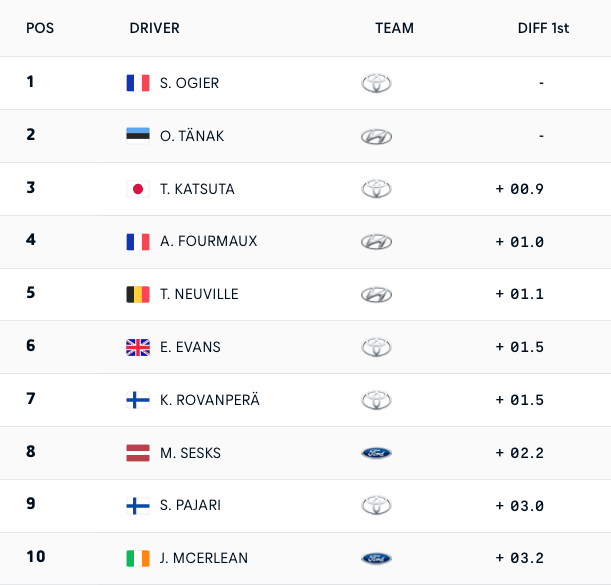Click the Japanese flag beside T. Katsuta
The image size is (611, 585).
138,189
